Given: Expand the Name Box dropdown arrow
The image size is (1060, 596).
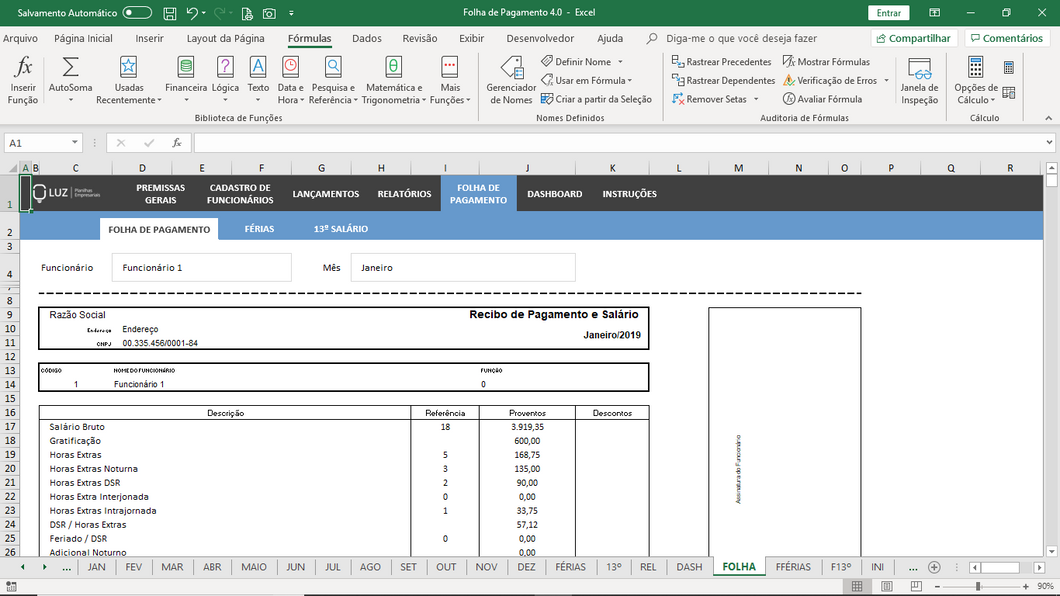Looking at the screenshot, I should 75,143.
